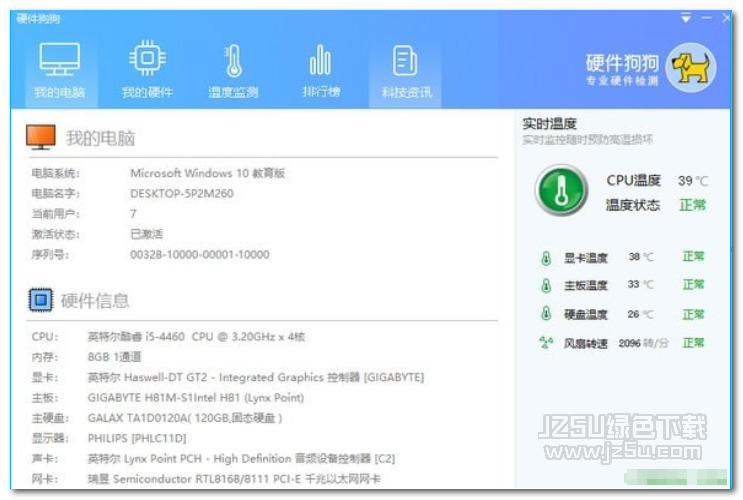Image resolution: width=743 pixels, height=500 pixels.
Task: Open the title bar dropdown menu arrow
Action: coord(686,18)
